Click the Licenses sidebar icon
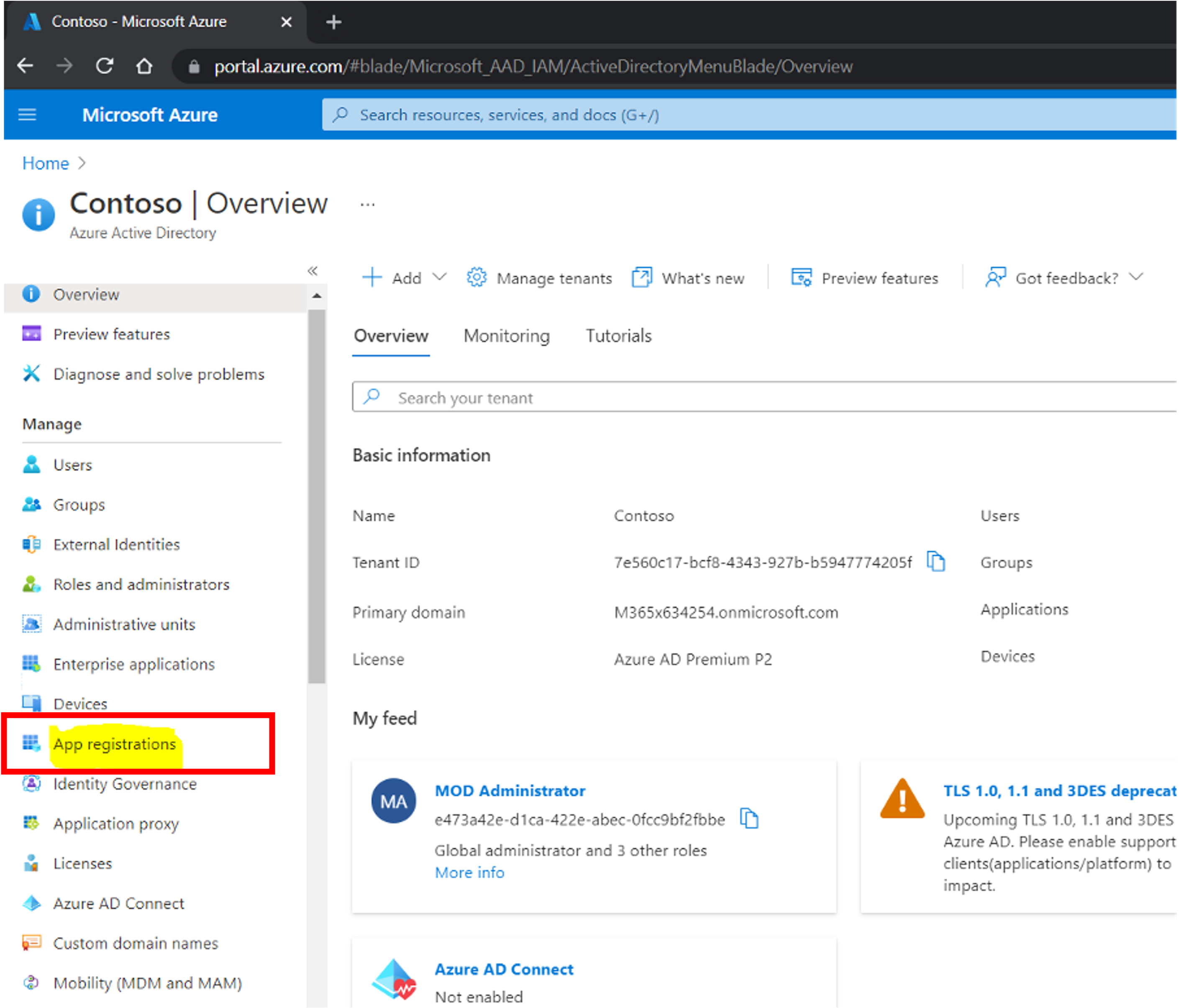1179x1008 pixels. click(32, 863)
